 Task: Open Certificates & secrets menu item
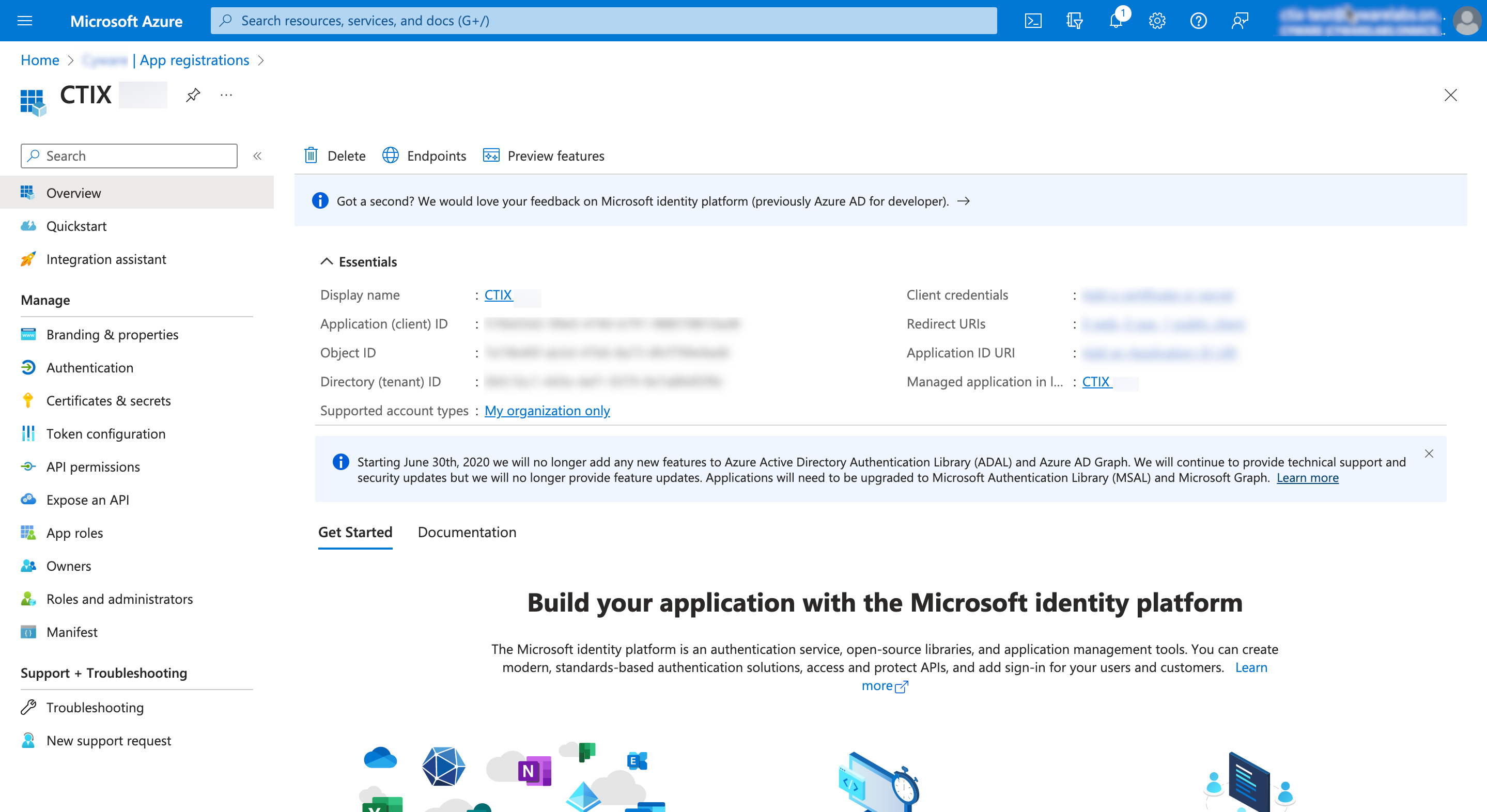click(x=109, y=400)
